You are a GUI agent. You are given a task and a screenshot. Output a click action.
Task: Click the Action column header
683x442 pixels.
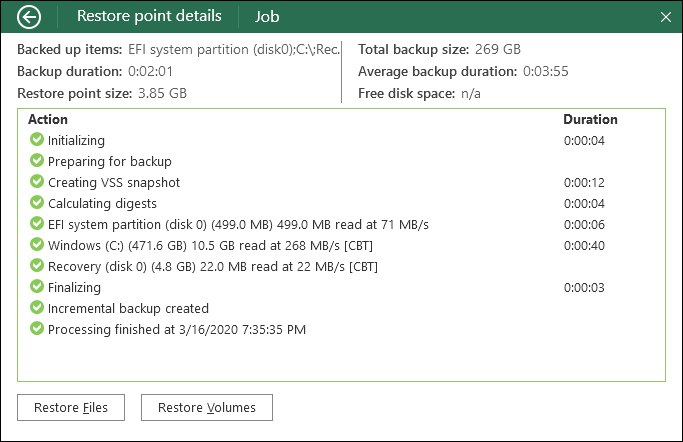(x=48, y=119)
